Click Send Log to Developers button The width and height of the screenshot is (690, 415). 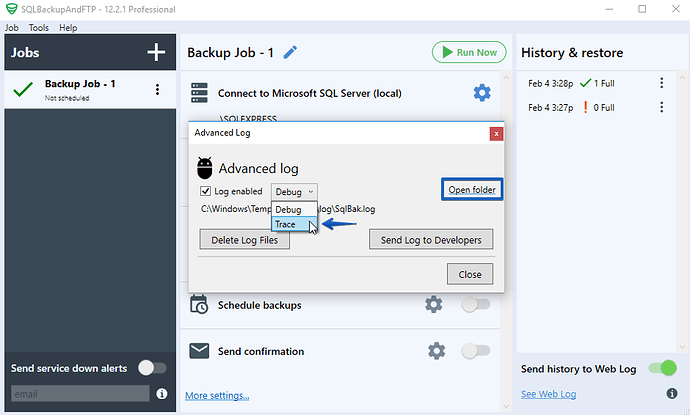431,240
